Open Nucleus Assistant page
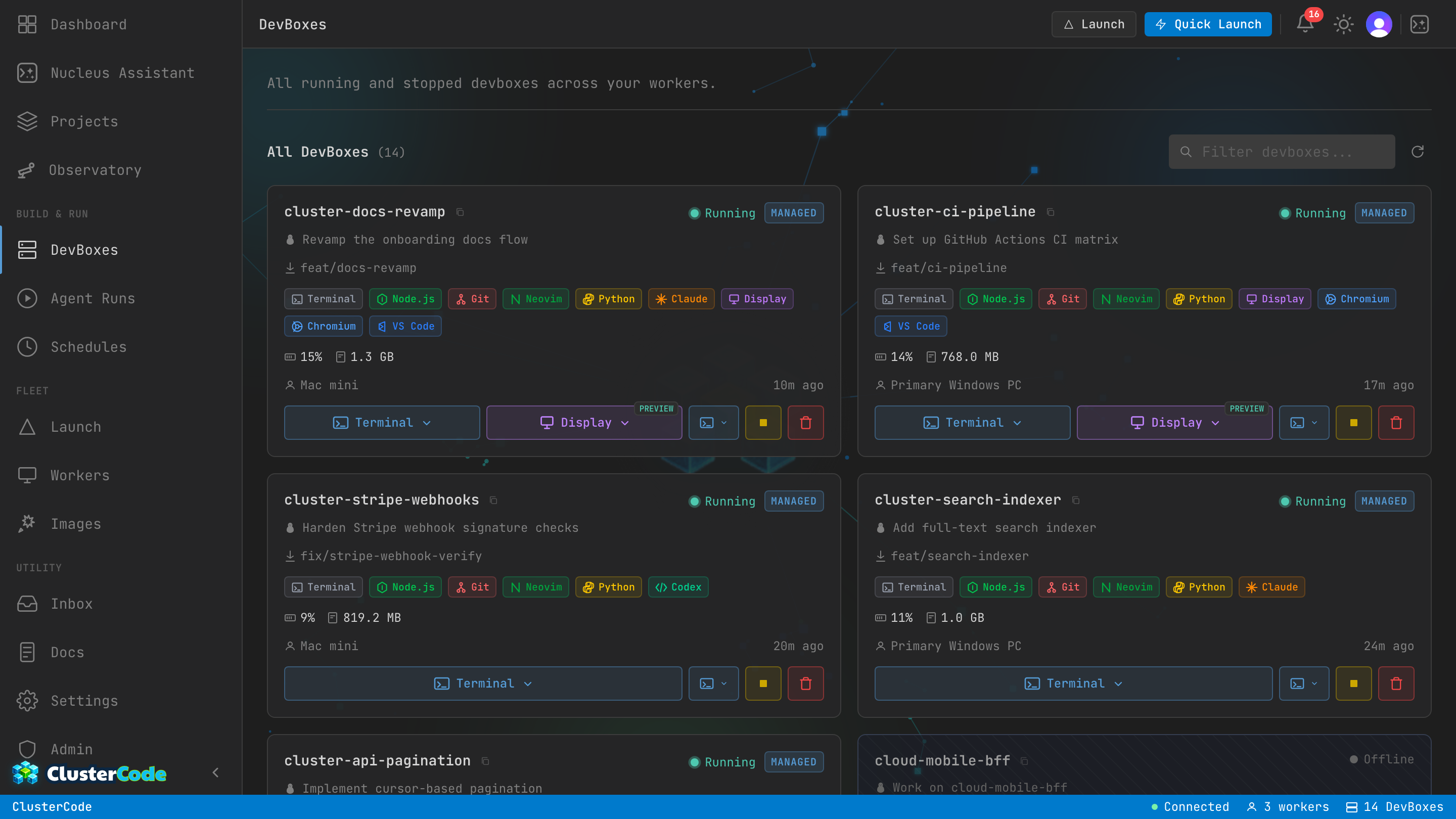The image size is (1456, 819). coord(121,73)
